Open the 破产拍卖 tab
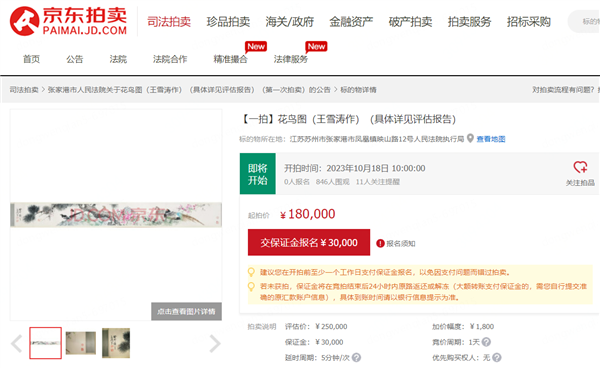Viewport: 600px width, 368px height. click(x=410, y=22)
